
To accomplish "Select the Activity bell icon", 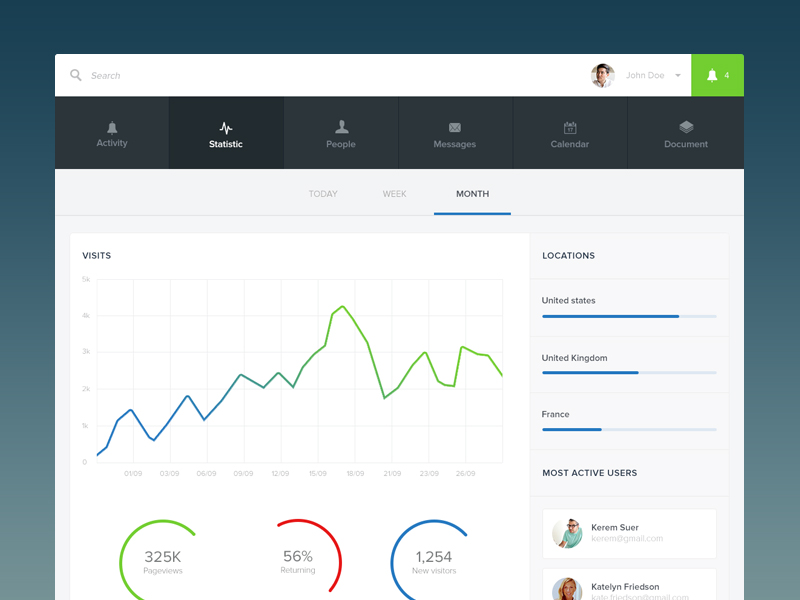I will click(112, 127).
